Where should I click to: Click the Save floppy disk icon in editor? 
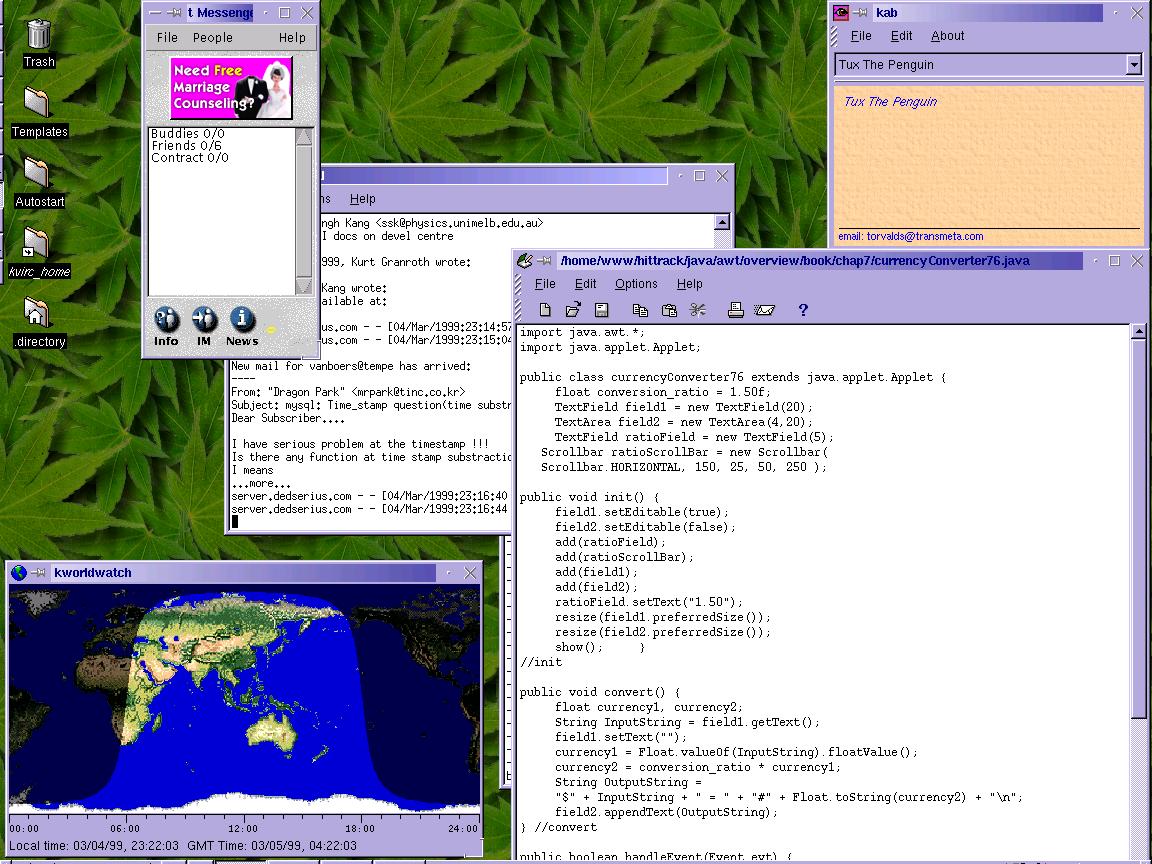pyautogui.click(x=601, y=310)
